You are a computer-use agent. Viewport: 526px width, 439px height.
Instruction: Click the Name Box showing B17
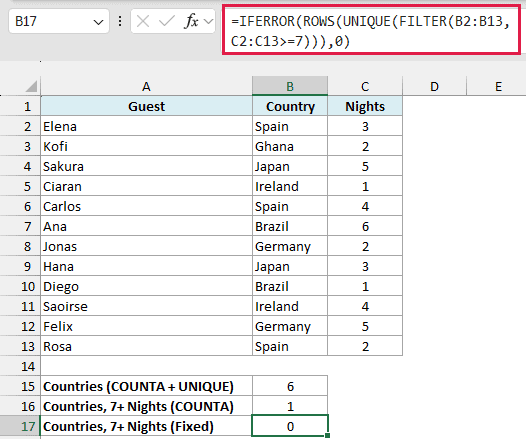pos(59,21)
